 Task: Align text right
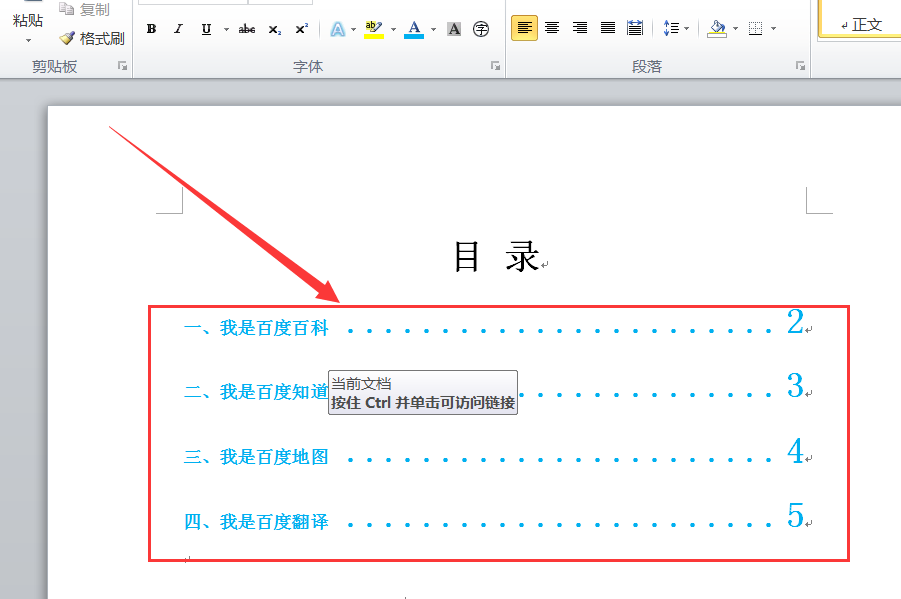tap(580, 28)
